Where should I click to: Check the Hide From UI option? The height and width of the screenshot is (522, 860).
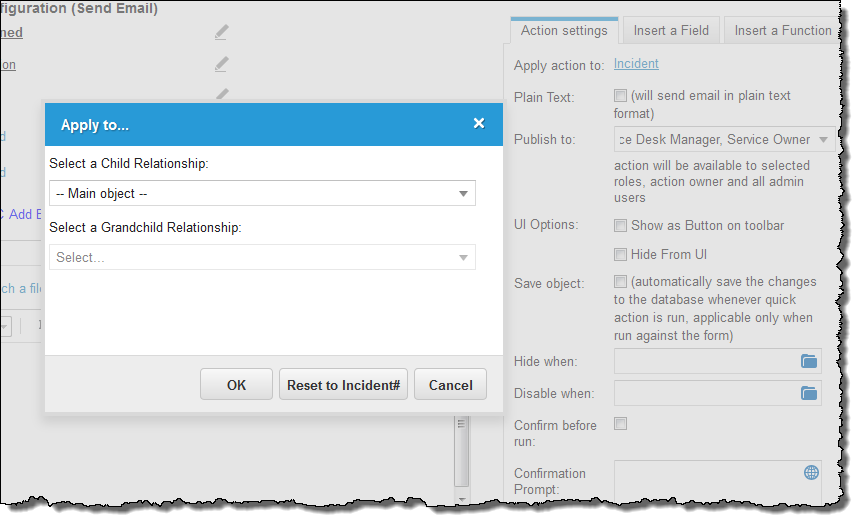point(620,254)
